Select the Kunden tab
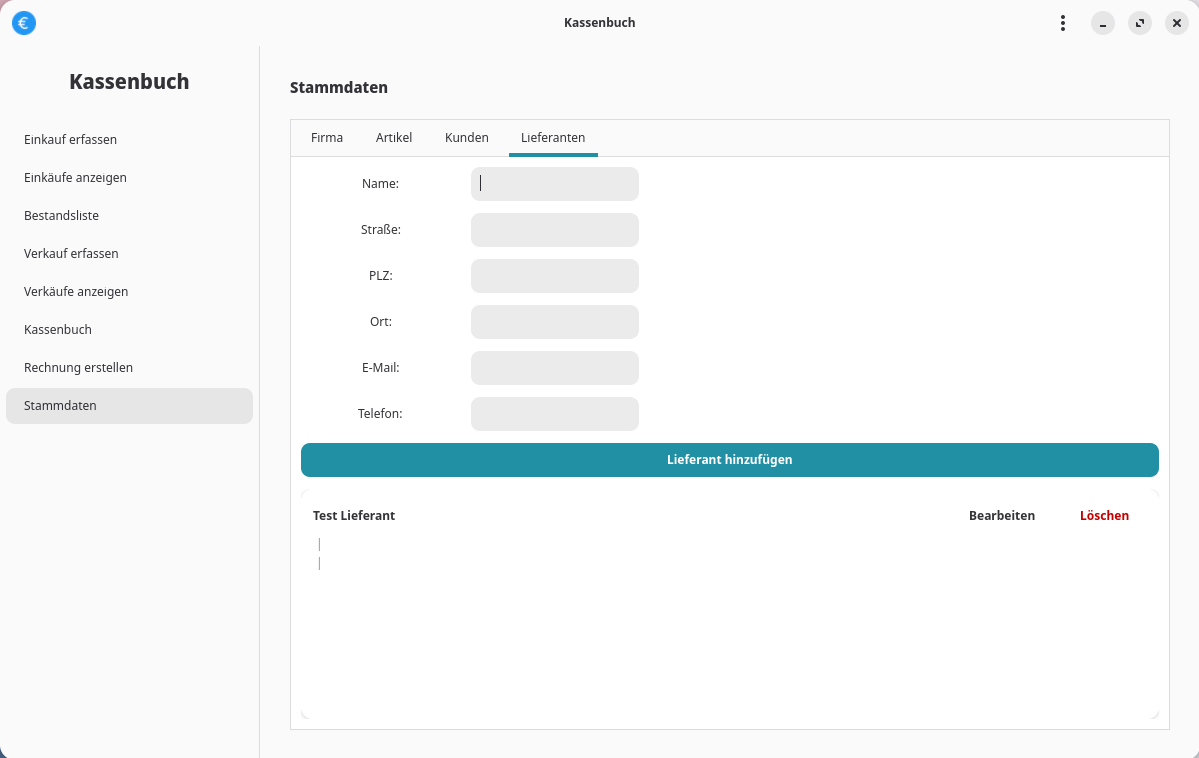 466,138
